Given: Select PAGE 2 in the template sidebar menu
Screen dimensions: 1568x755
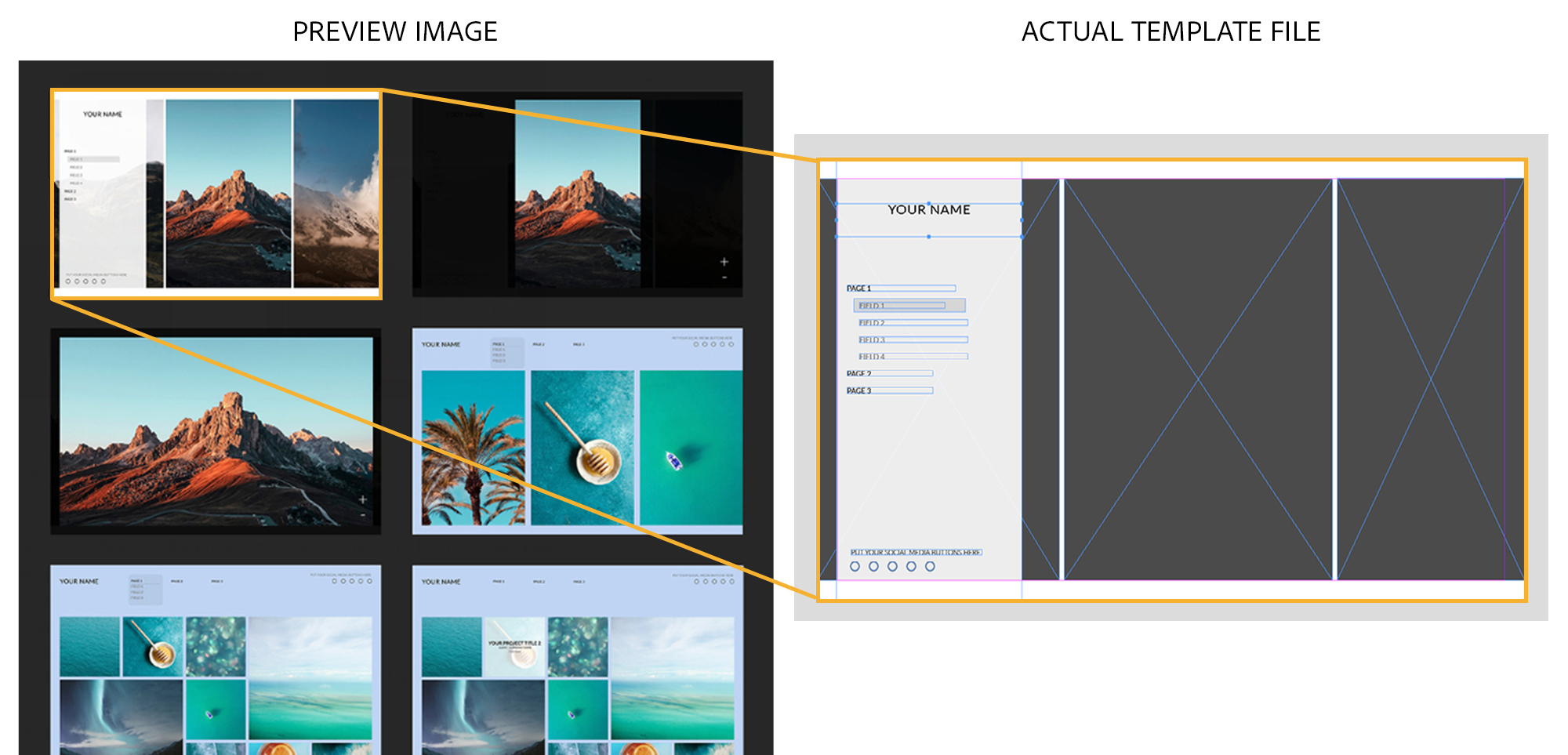Looking at the screenshot, I should point(859,373).
